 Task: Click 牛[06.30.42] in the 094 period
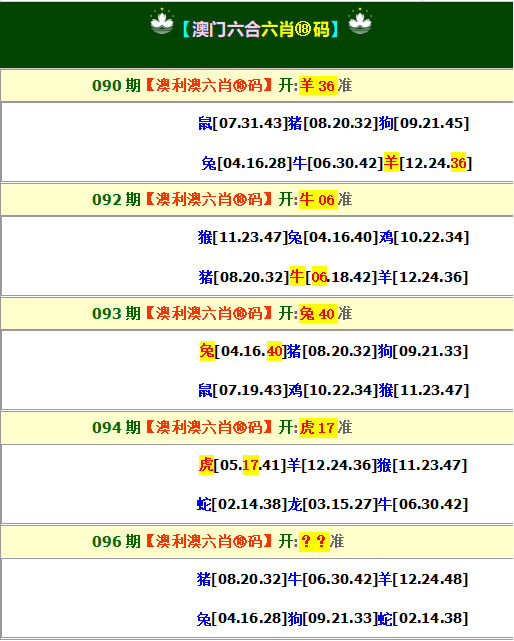click(422, 504)
